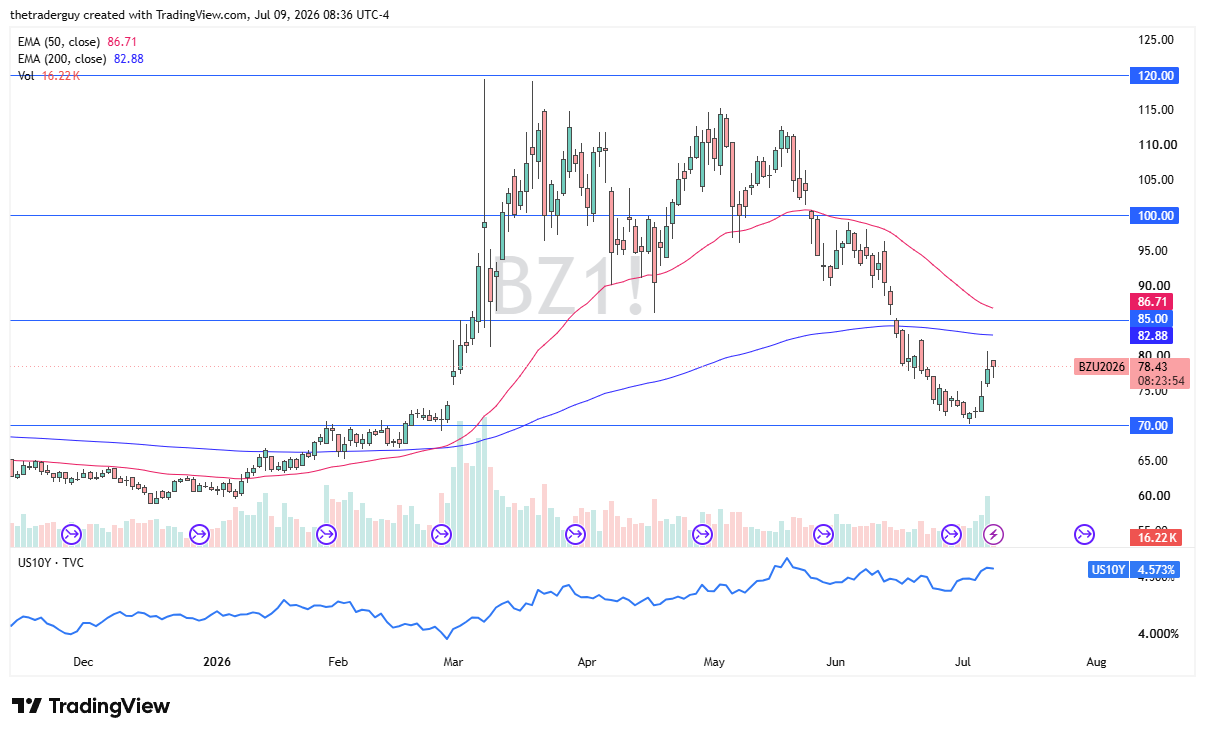Select the EMA (200, close) legend entry
This screenshot has height=736, width=1205.
81,59
